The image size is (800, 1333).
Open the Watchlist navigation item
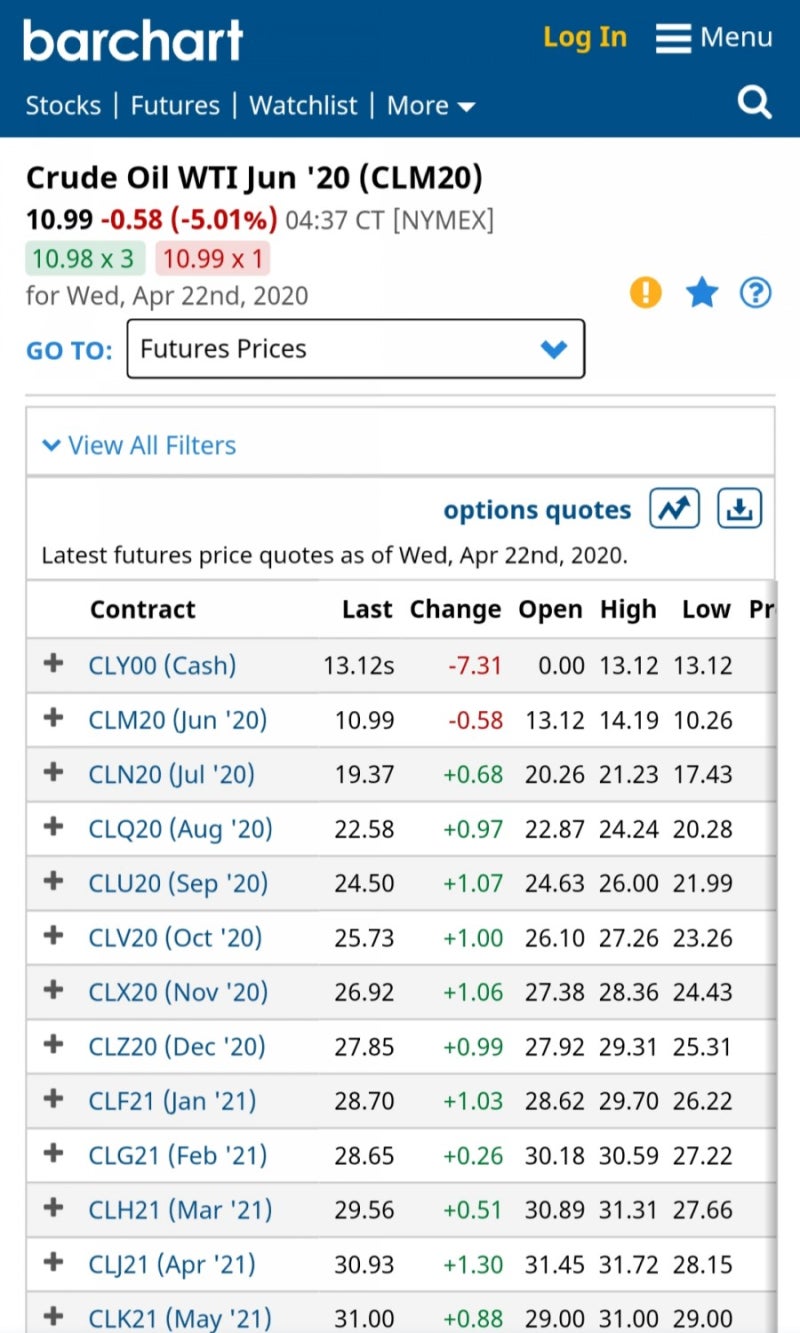point(303,105)
